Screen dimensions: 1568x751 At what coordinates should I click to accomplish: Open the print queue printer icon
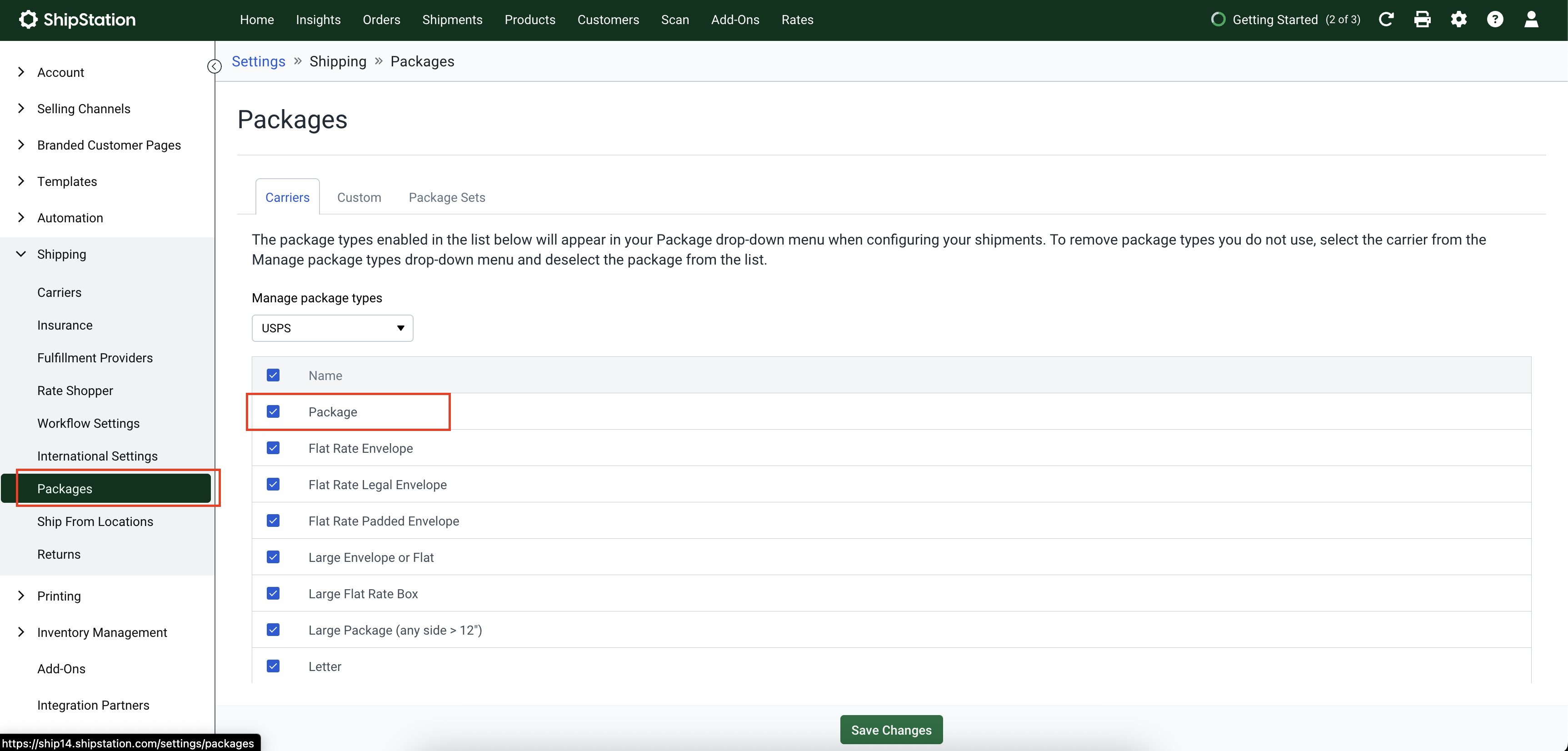pyautogui.click(x=1422, y=20)
